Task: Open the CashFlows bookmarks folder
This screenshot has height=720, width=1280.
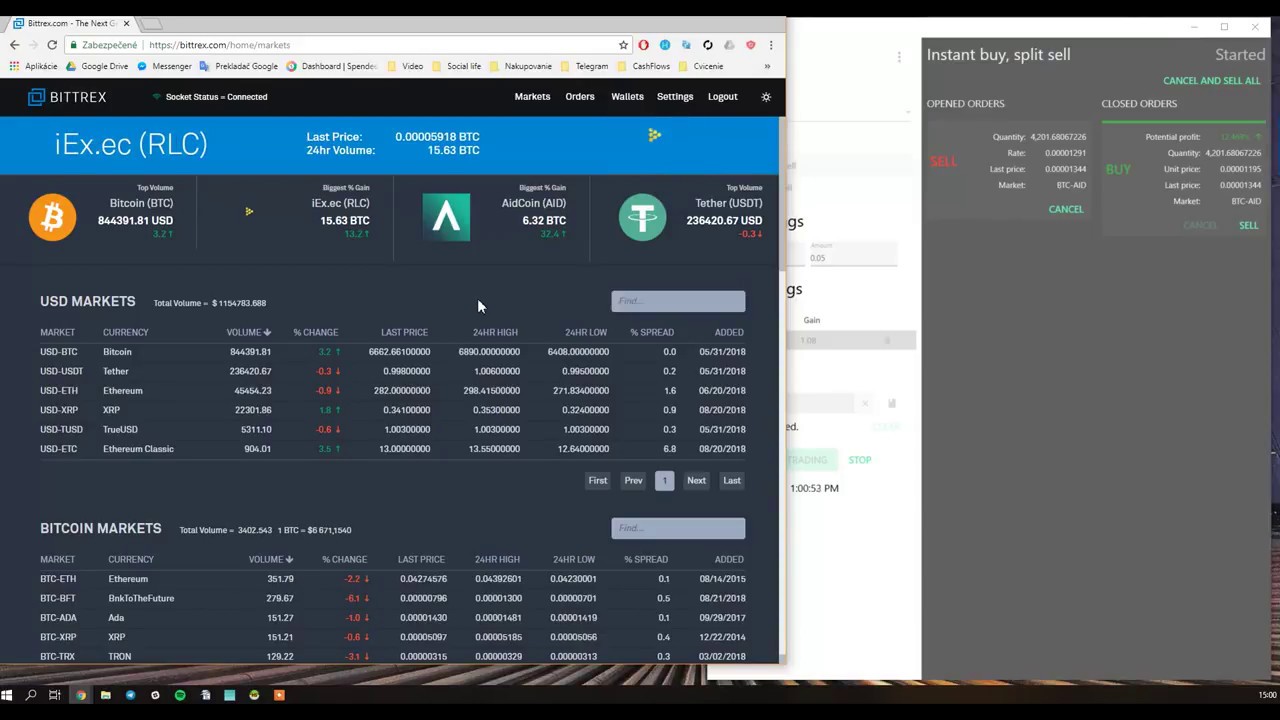Action: point(643,66)
